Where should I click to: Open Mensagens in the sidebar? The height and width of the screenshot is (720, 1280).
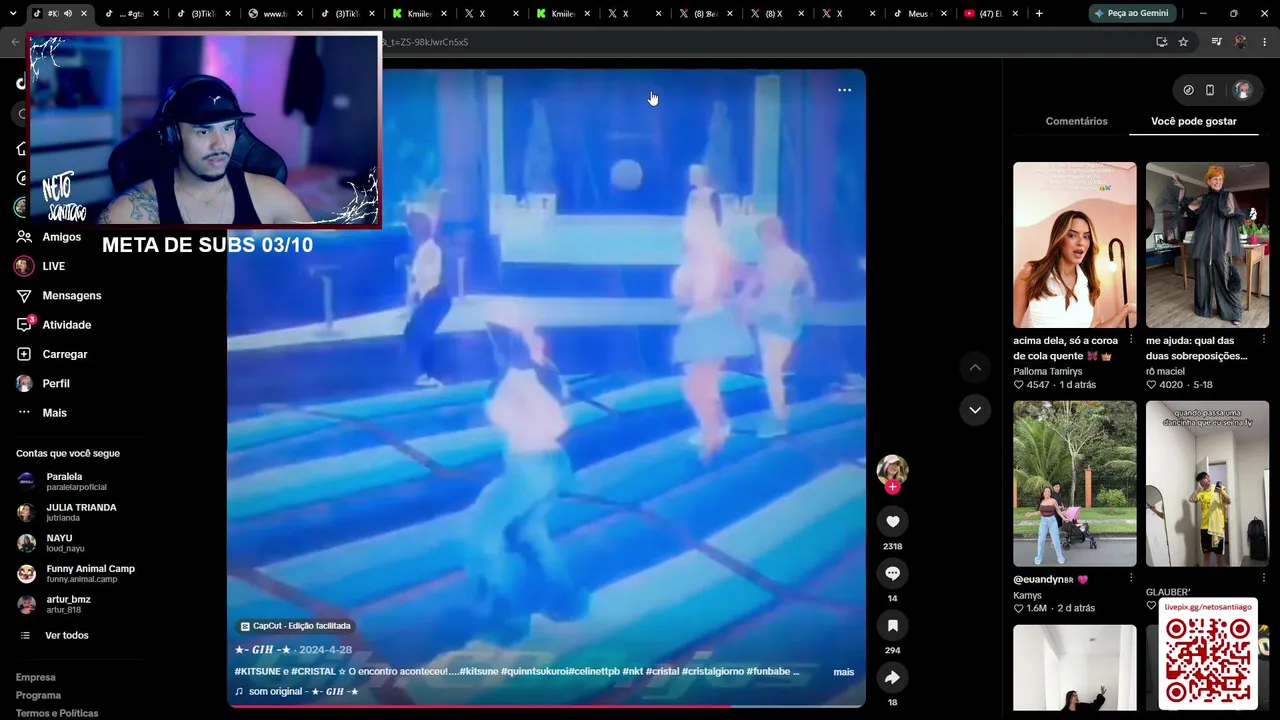[59, 296]
